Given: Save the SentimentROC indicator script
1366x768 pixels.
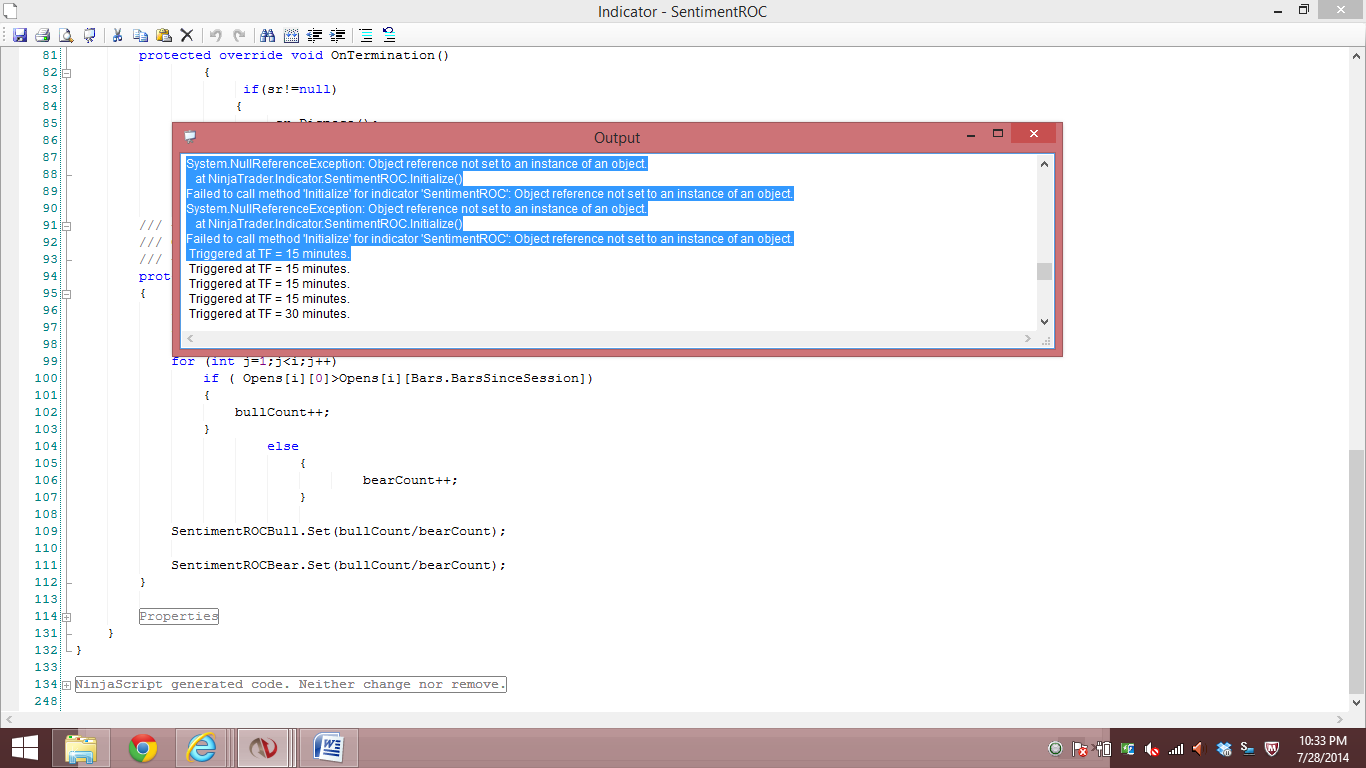Looking at the screenshot, I should tap(20, 35).
